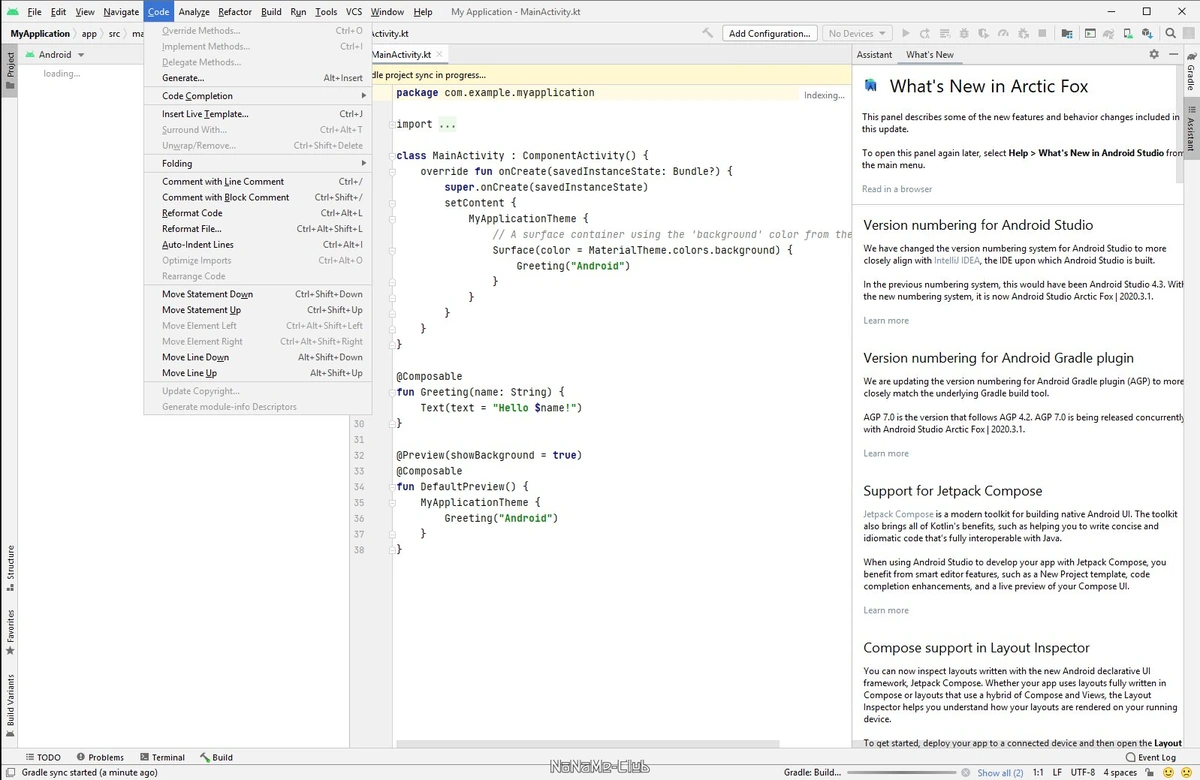Open the Jetpack Compose hyperlink
This screenshot has width=1200, height=780.
coord(898,514)
